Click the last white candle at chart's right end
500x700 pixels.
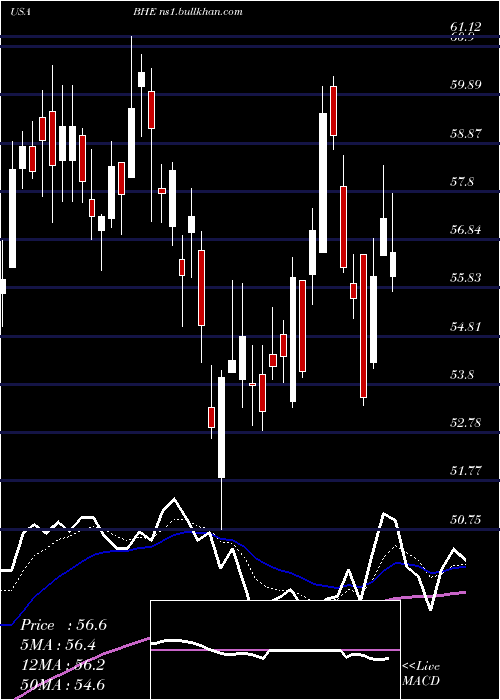[x=393, y=264]
